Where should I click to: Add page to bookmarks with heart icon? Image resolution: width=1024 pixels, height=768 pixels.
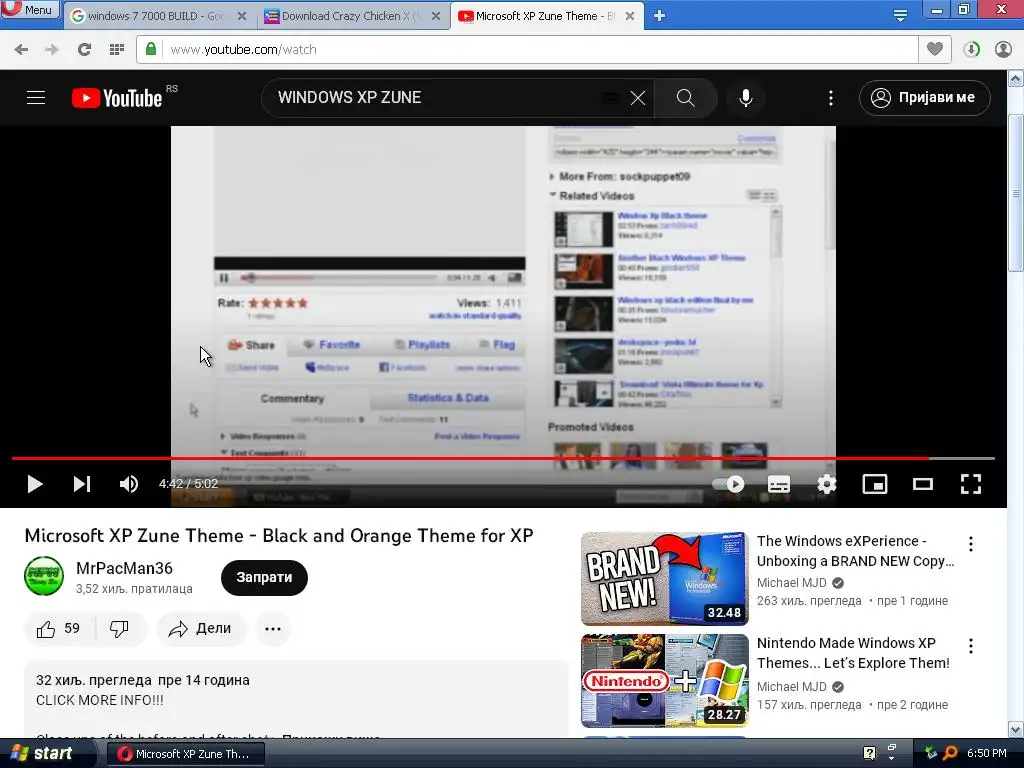click(x=935, y=49)
